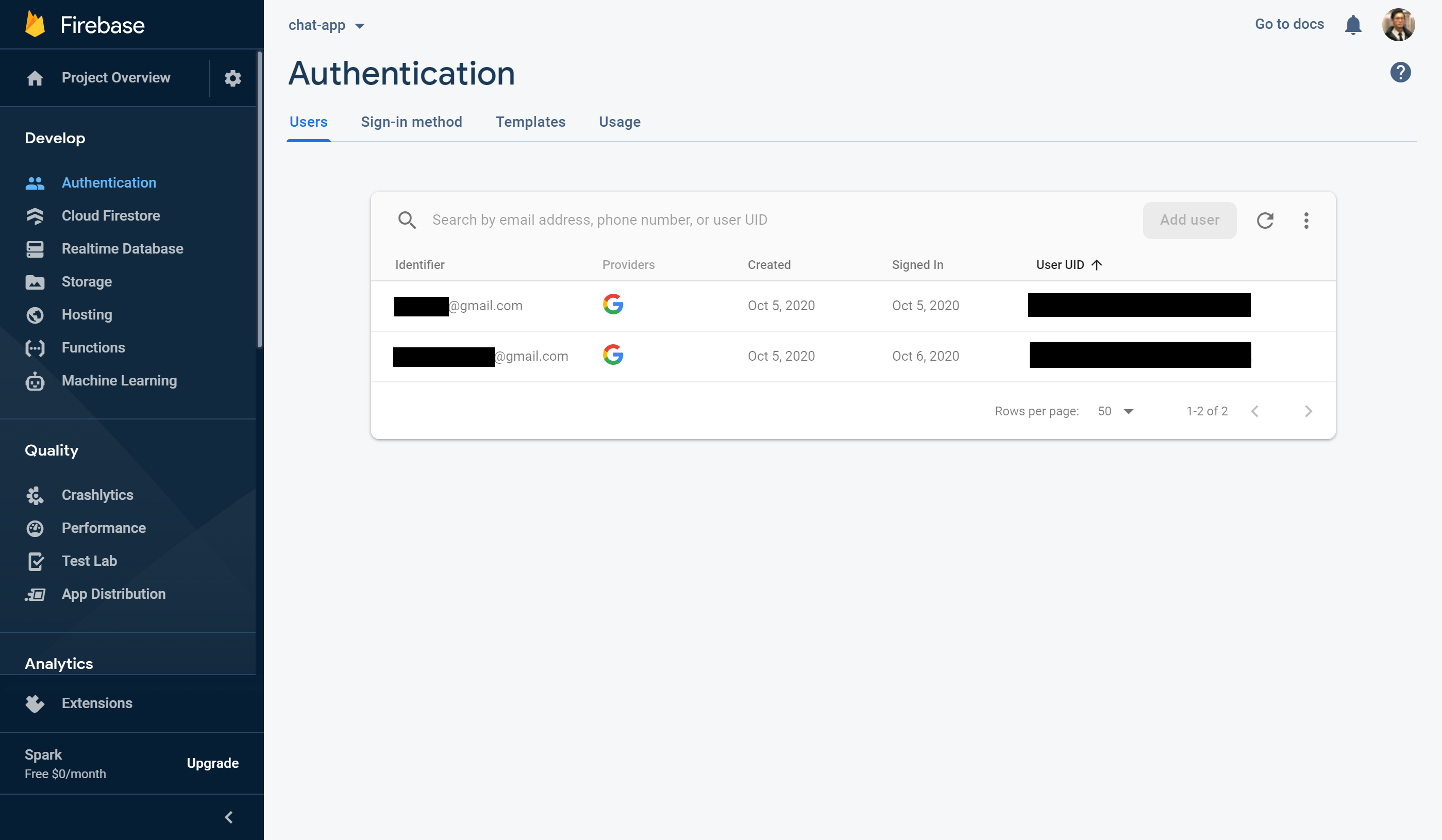The width and height of the screenshot is (1442, 840).
Task: Switch to the Sign-in method tab
Action: coord(411,122)
